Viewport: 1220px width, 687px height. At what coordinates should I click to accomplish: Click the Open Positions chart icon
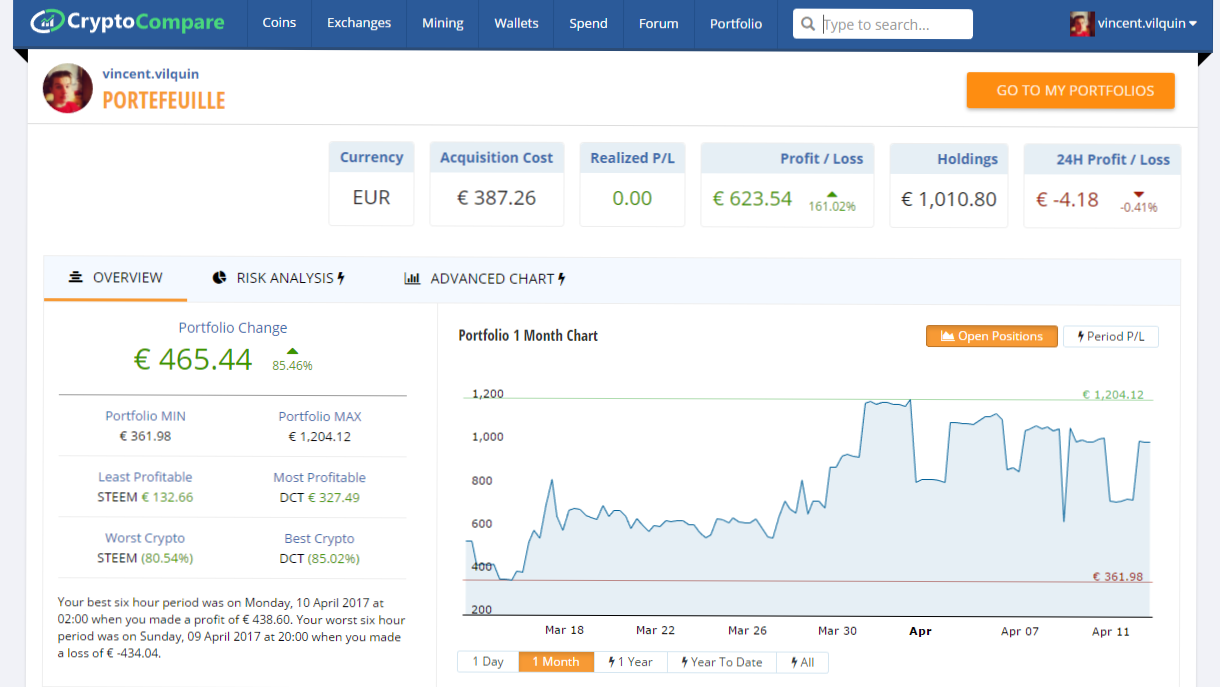click(x=946, y=337)
